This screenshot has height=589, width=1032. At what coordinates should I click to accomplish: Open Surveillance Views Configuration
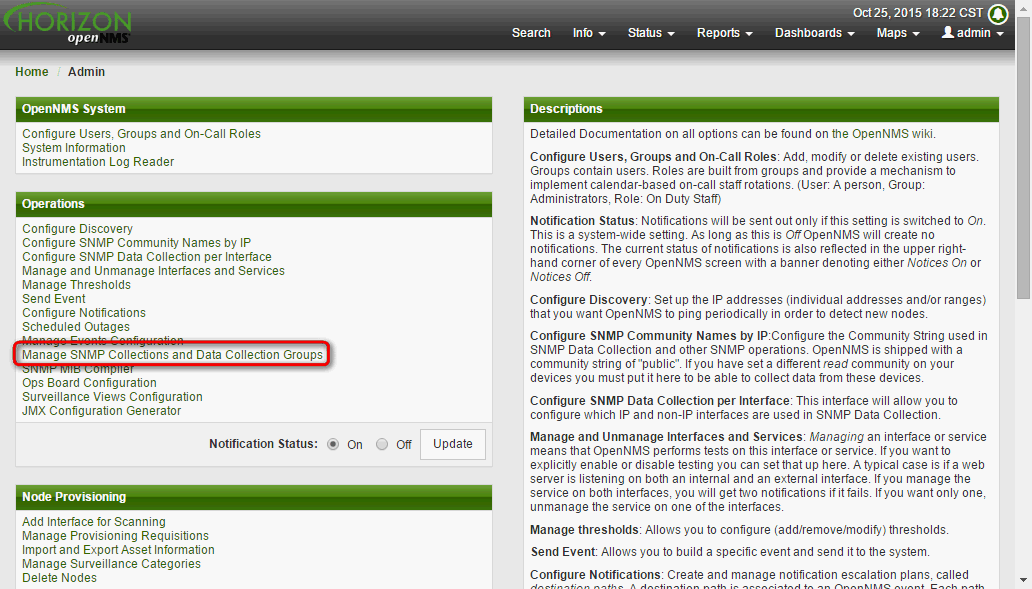coord(113,397)
